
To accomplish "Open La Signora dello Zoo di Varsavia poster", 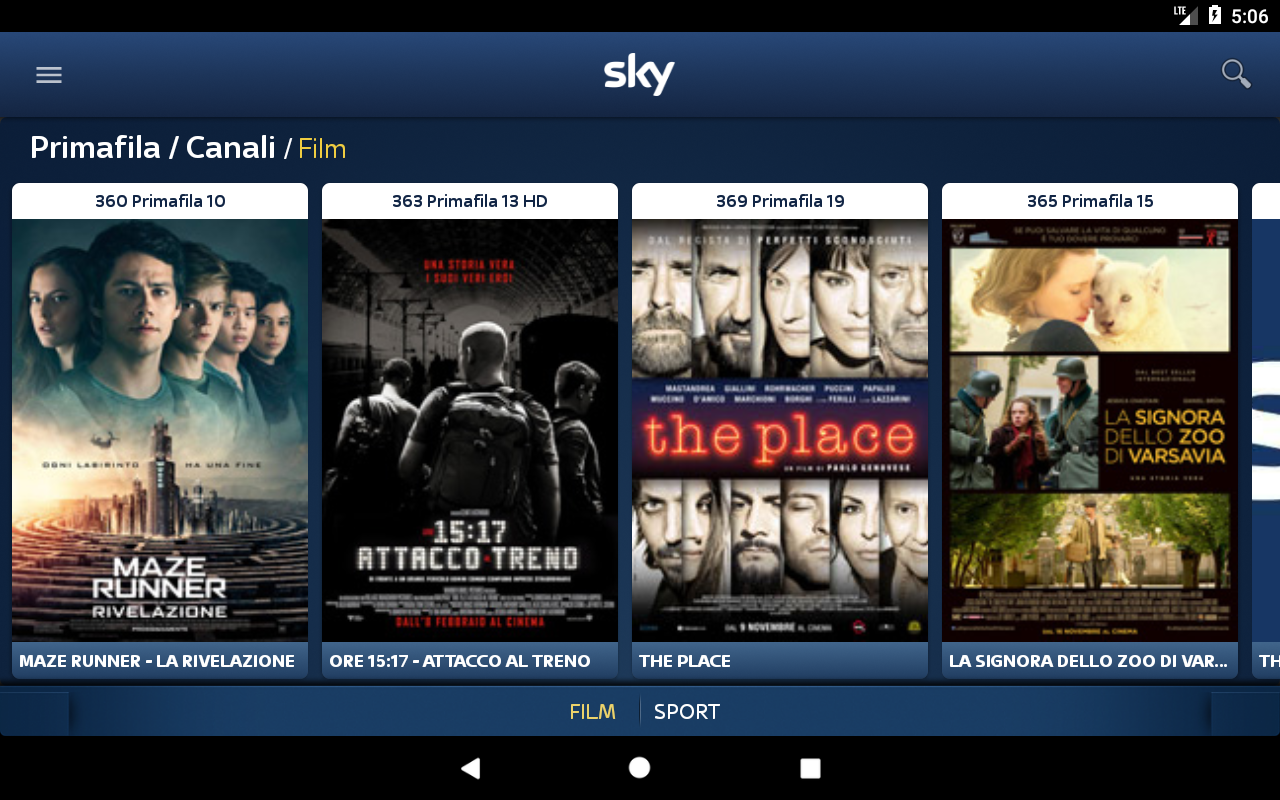I will (x=1090, y=430).
